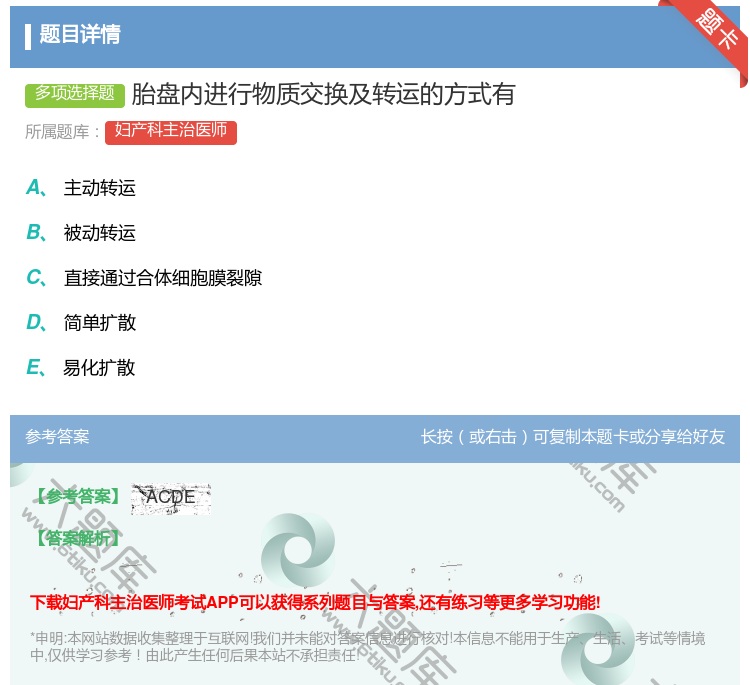Click the 所属题库 label
The image size is (750, 685).
point(62,132)
